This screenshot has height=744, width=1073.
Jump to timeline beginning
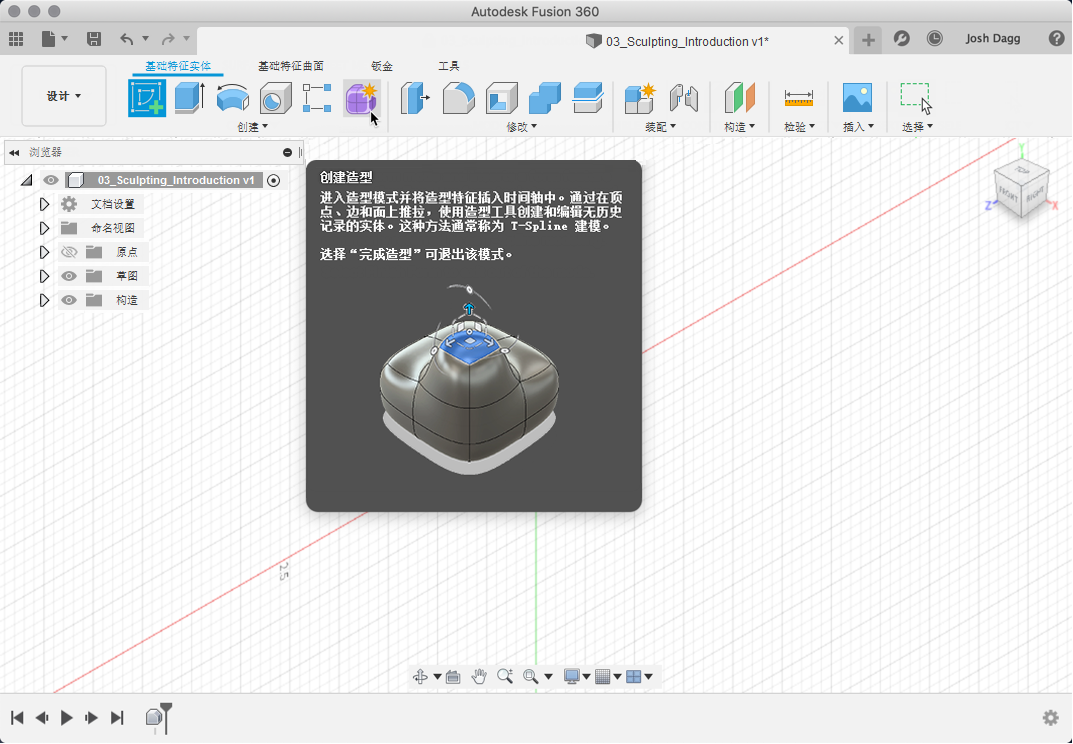[17, 717]
